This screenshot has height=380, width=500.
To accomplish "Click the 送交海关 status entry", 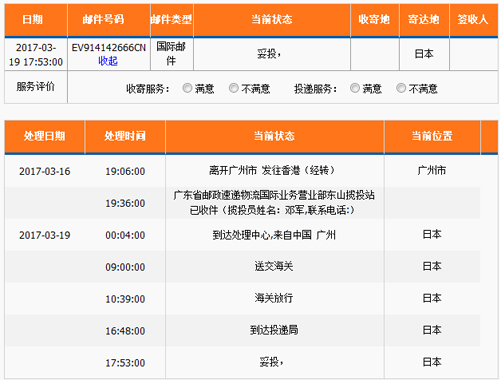I will [274, 266].
